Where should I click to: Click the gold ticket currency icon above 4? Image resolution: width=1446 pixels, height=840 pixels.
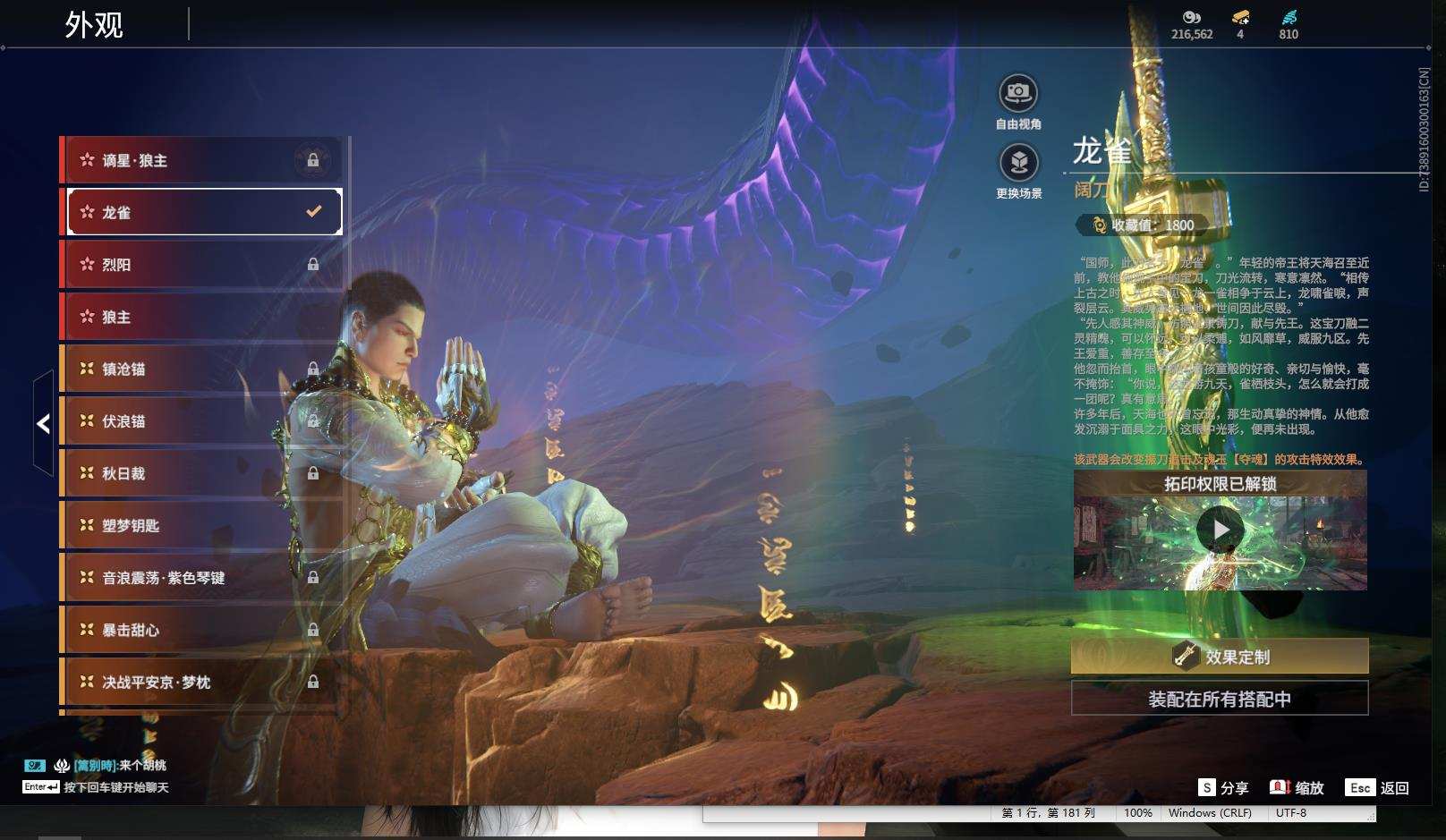click(1240, 17)
